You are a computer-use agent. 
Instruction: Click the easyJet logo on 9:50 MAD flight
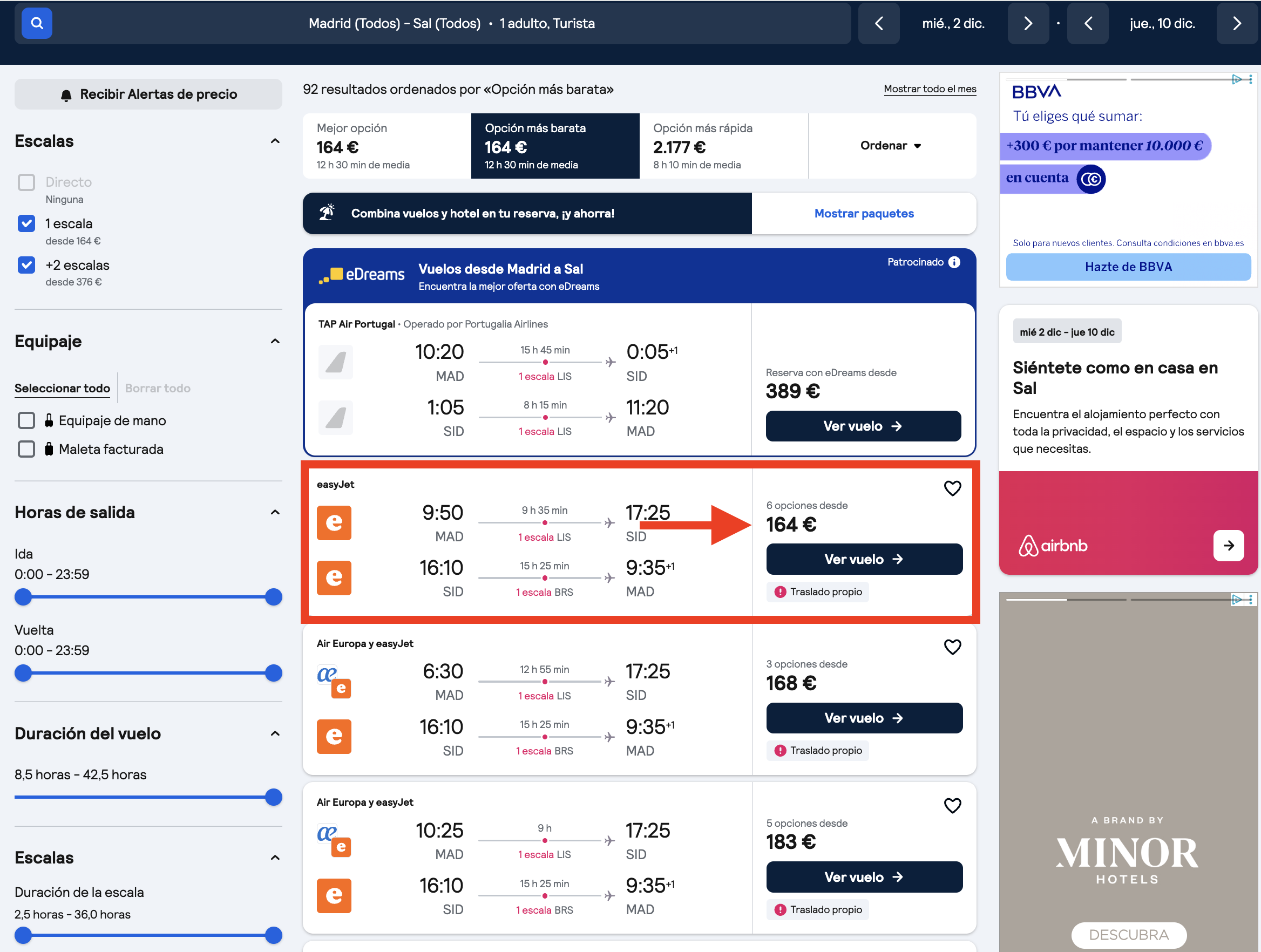[x=334, y=523]
